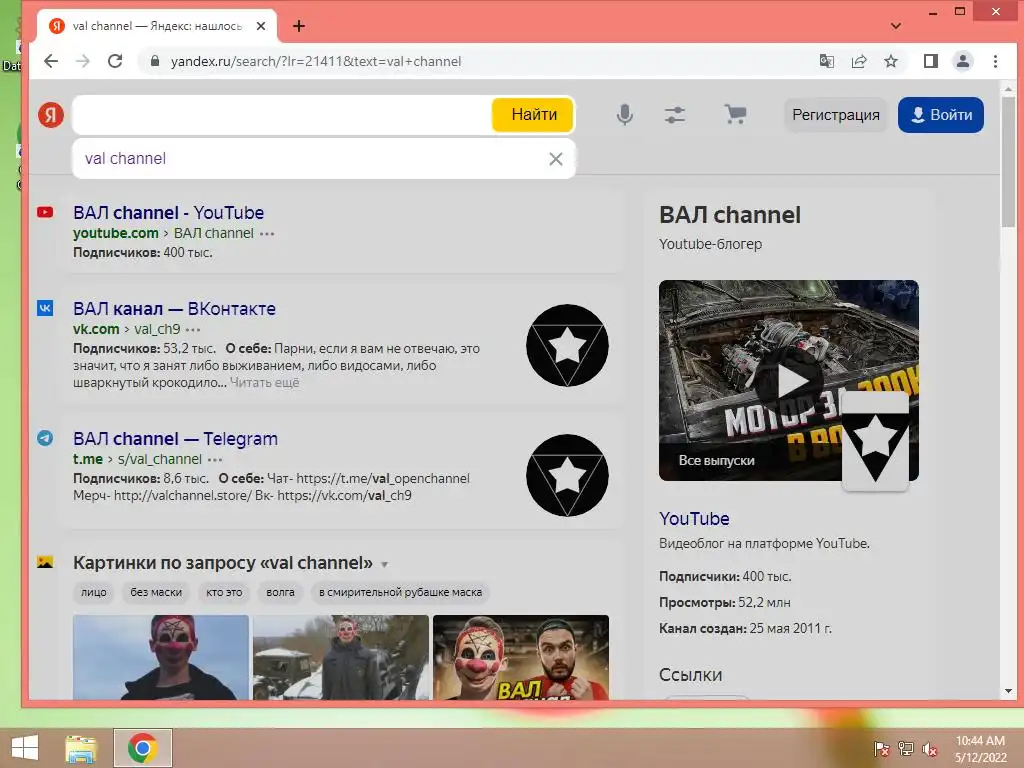Open three-dot menu of t.me result

point(215,460)
